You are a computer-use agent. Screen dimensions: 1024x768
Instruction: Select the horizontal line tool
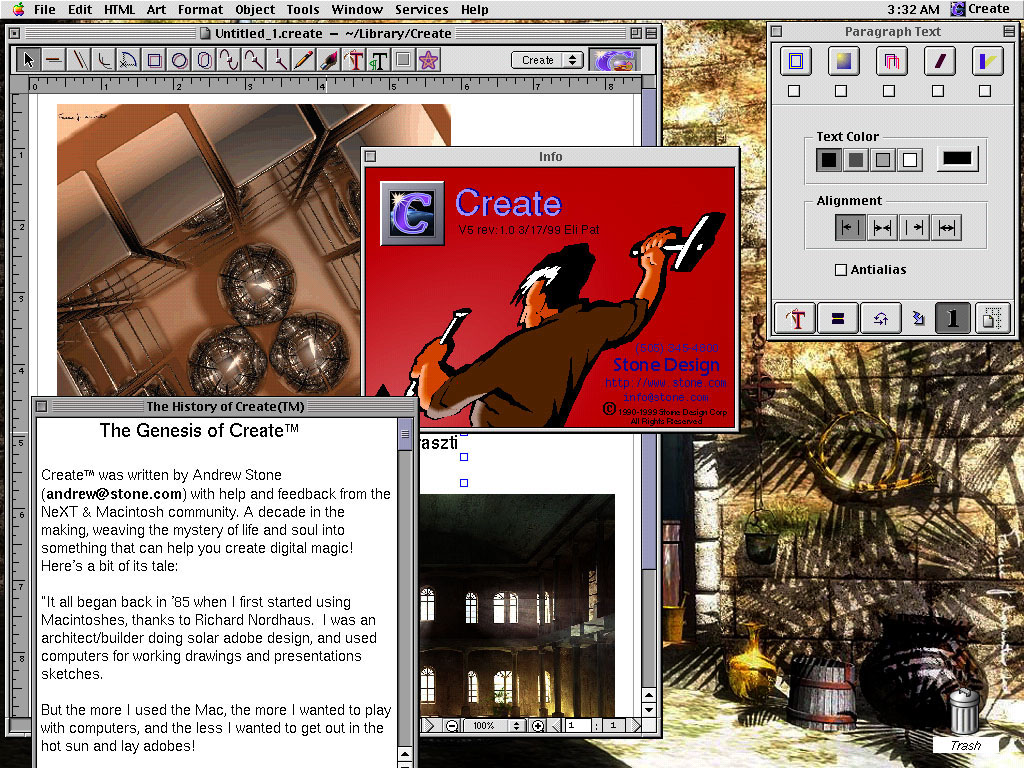click(x=54, y=60)
